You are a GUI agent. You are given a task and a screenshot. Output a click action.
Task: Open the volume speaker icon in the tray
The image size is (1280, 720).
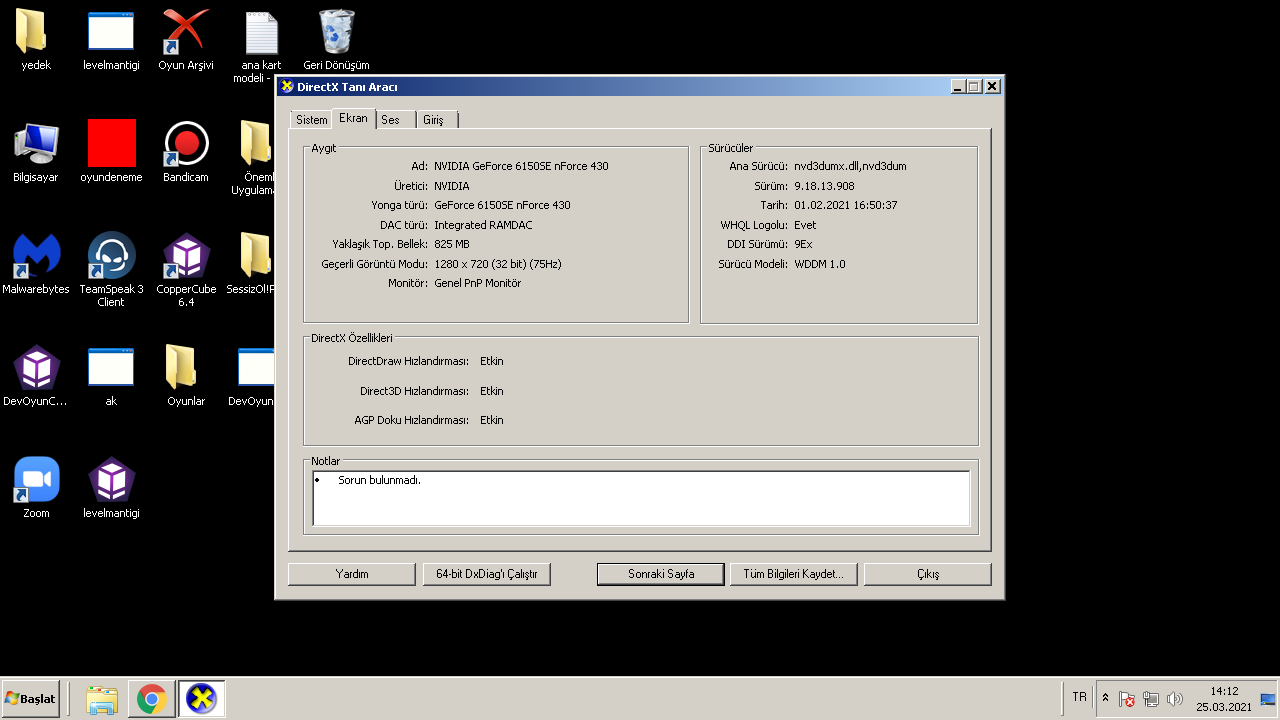coord(1175,699)
